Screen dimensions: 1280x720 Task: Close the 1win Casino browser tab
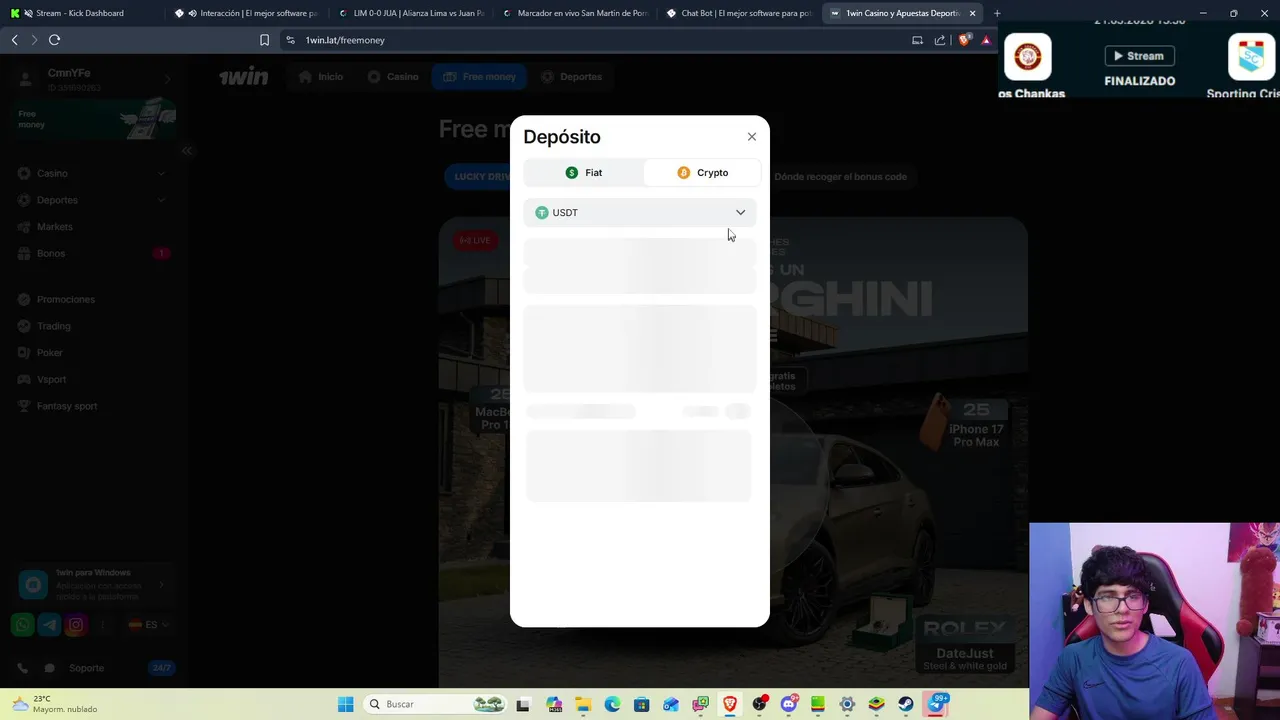[x=972, y=13]
